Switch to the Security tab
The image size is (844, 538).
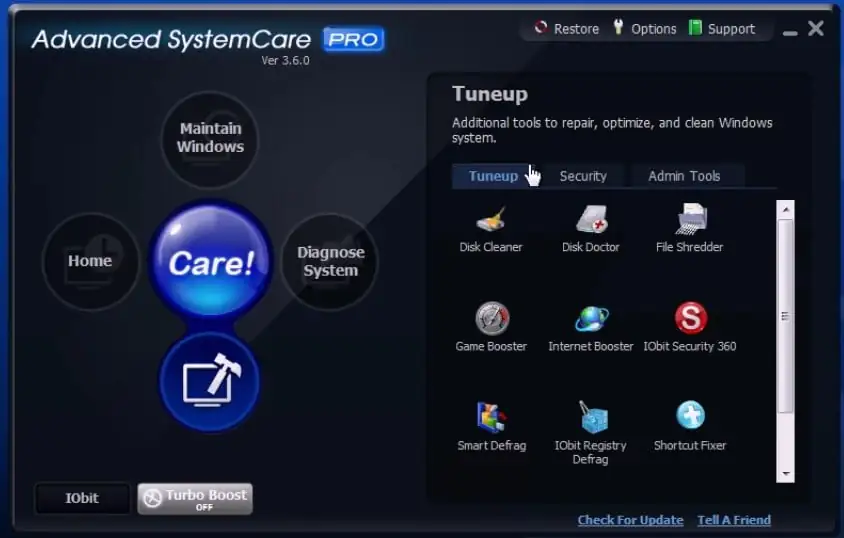pyautogui.click(x=583, y=176)
